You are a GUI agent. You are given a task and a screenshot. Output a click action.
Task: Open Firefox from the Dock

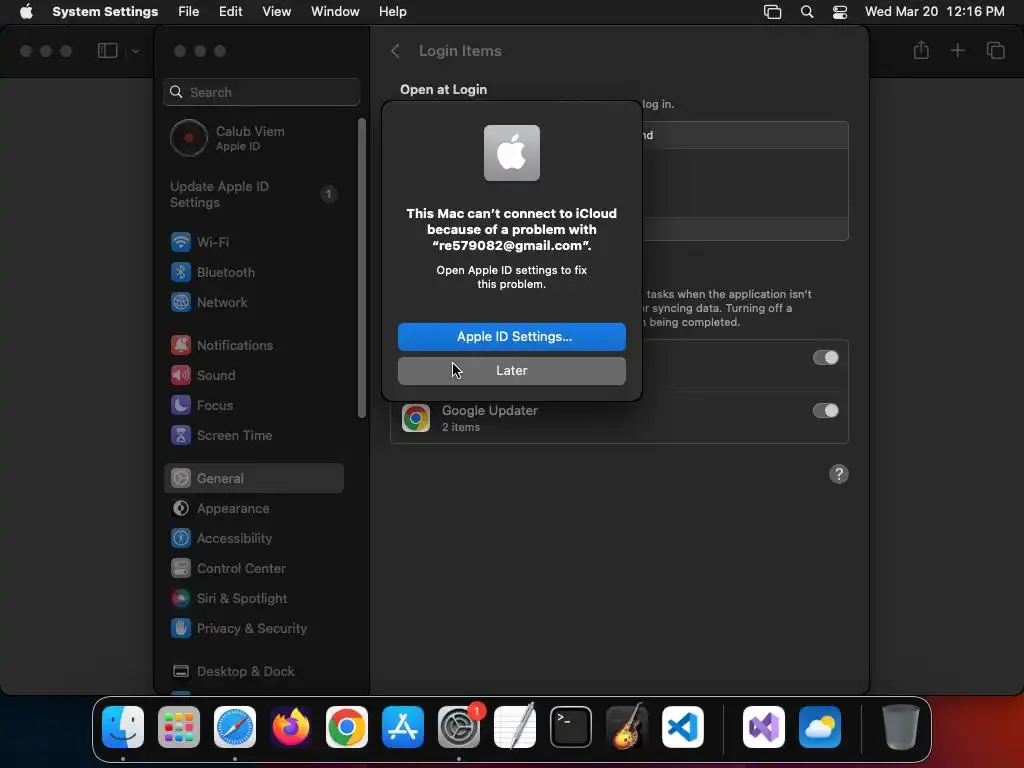pos(291,727)
